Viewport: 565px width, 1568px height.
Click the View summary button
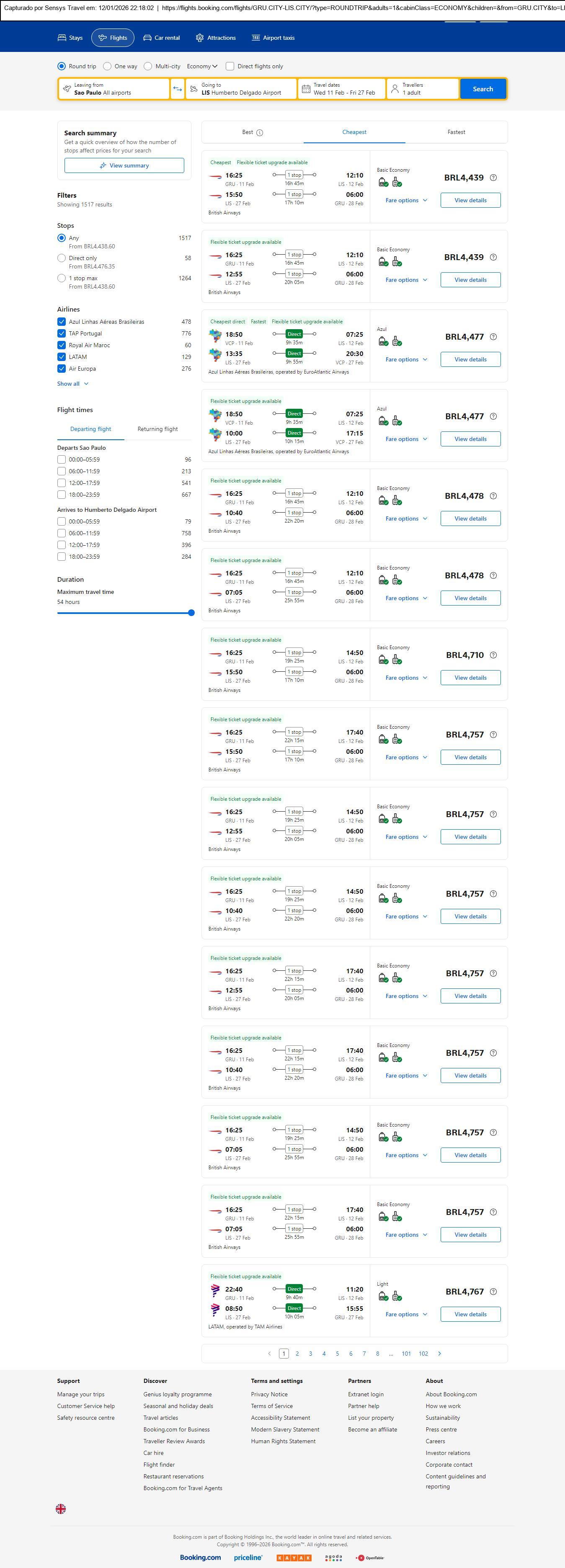(x=124, y=165)
